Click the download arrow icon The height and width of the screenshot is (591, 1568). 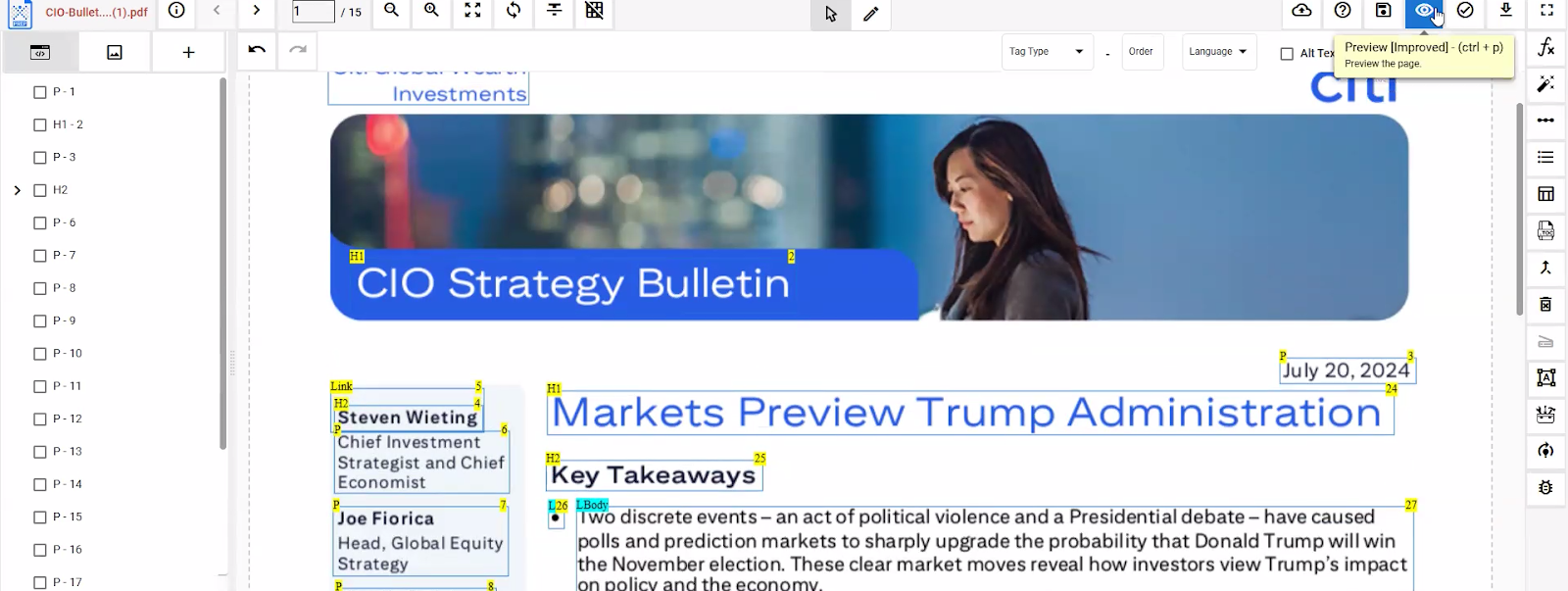1506,10
